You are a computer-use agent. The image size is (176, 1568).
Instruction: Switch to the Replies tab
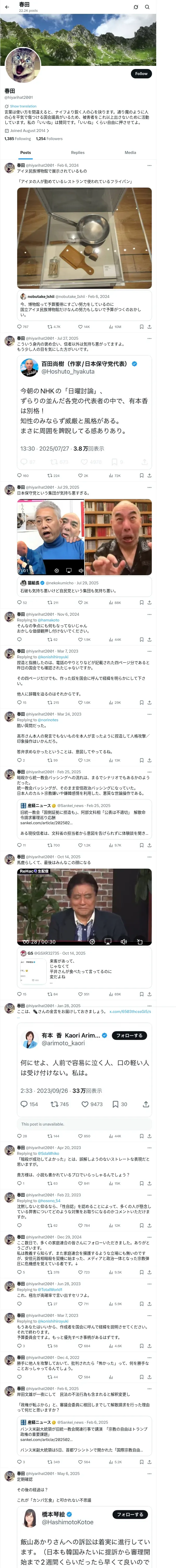(78, 153)
